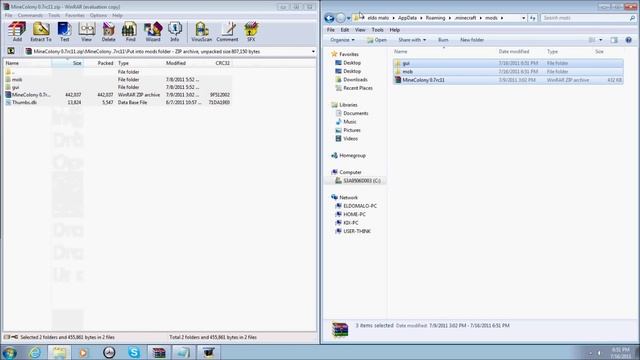Screen dimensions: 640x360
Task: Click the Search mods input field
Action: tap(588, 18)
